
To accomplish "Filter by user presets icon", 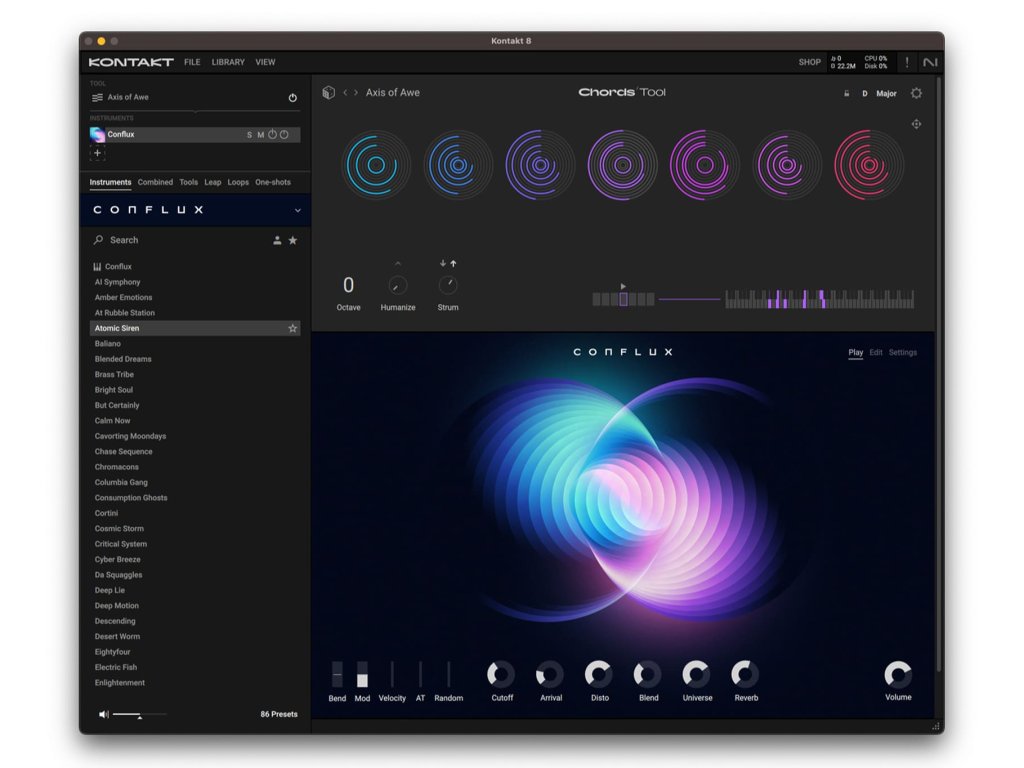I will point(277,240).
